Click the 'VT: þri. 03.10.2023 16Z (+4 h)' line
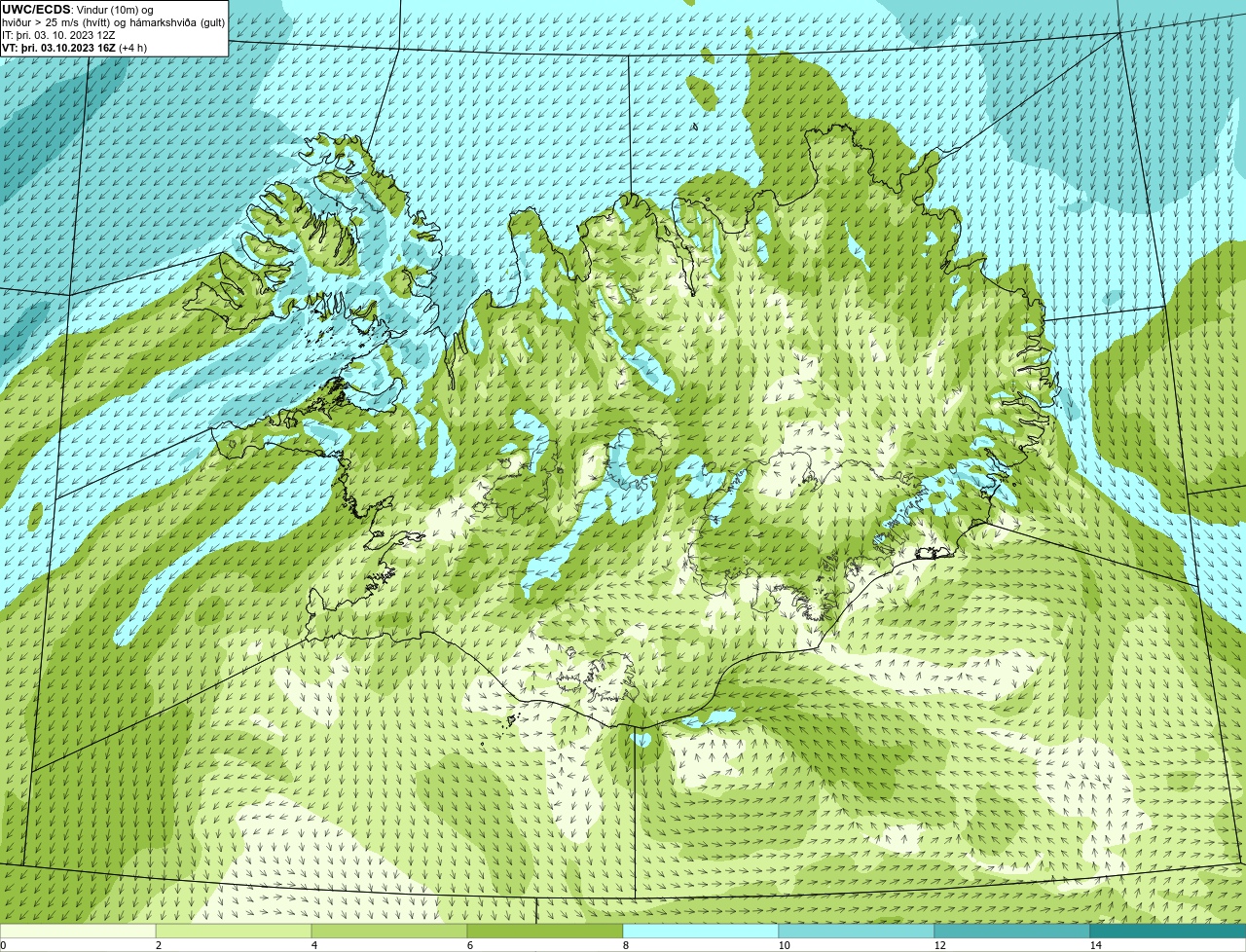This screenshot has width=1246, height=952. coord(75,48)
